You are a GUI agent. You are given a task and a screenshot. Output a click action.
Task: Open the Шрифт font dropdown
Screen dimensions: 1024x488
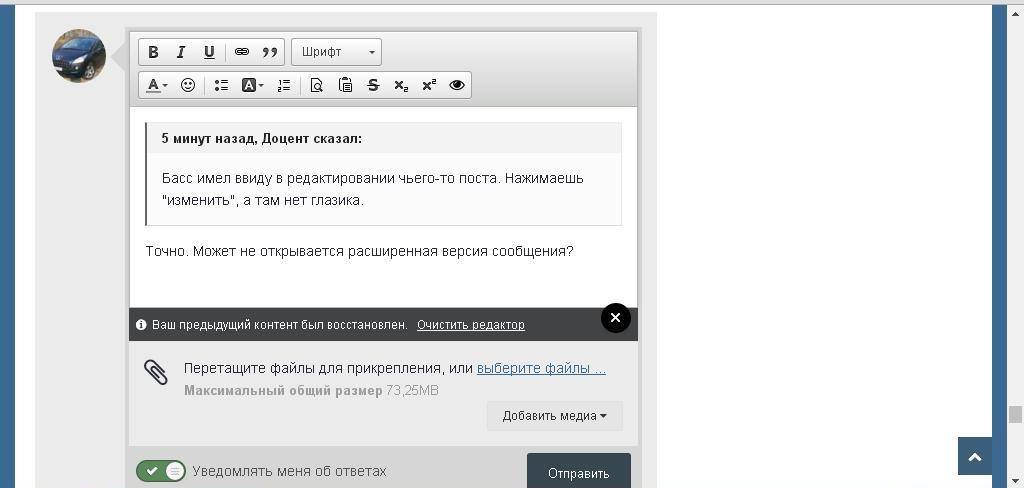[x=336, y=52]
